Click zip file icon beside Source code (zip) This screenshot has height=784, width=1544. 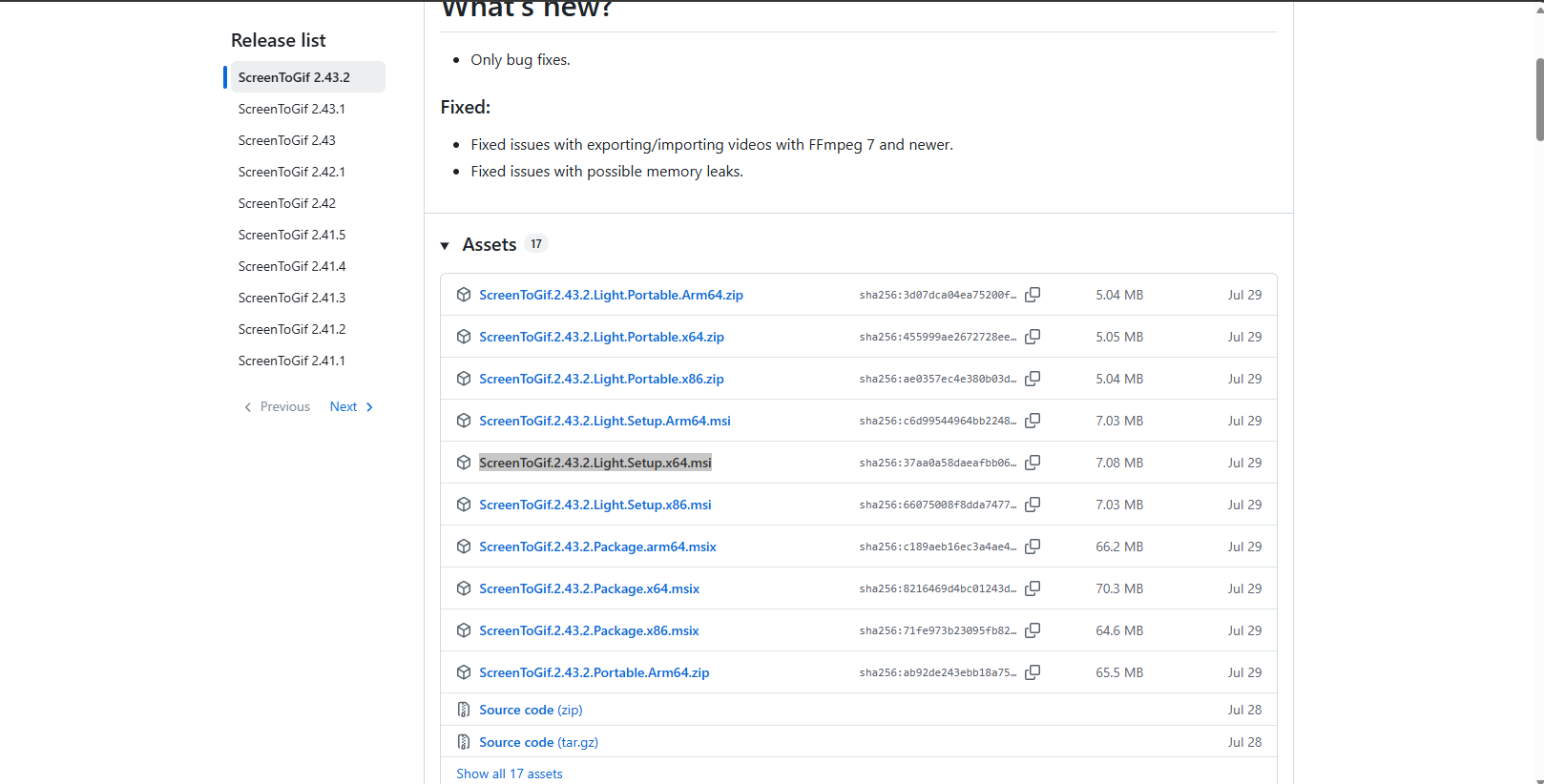(x=464, y=710)
